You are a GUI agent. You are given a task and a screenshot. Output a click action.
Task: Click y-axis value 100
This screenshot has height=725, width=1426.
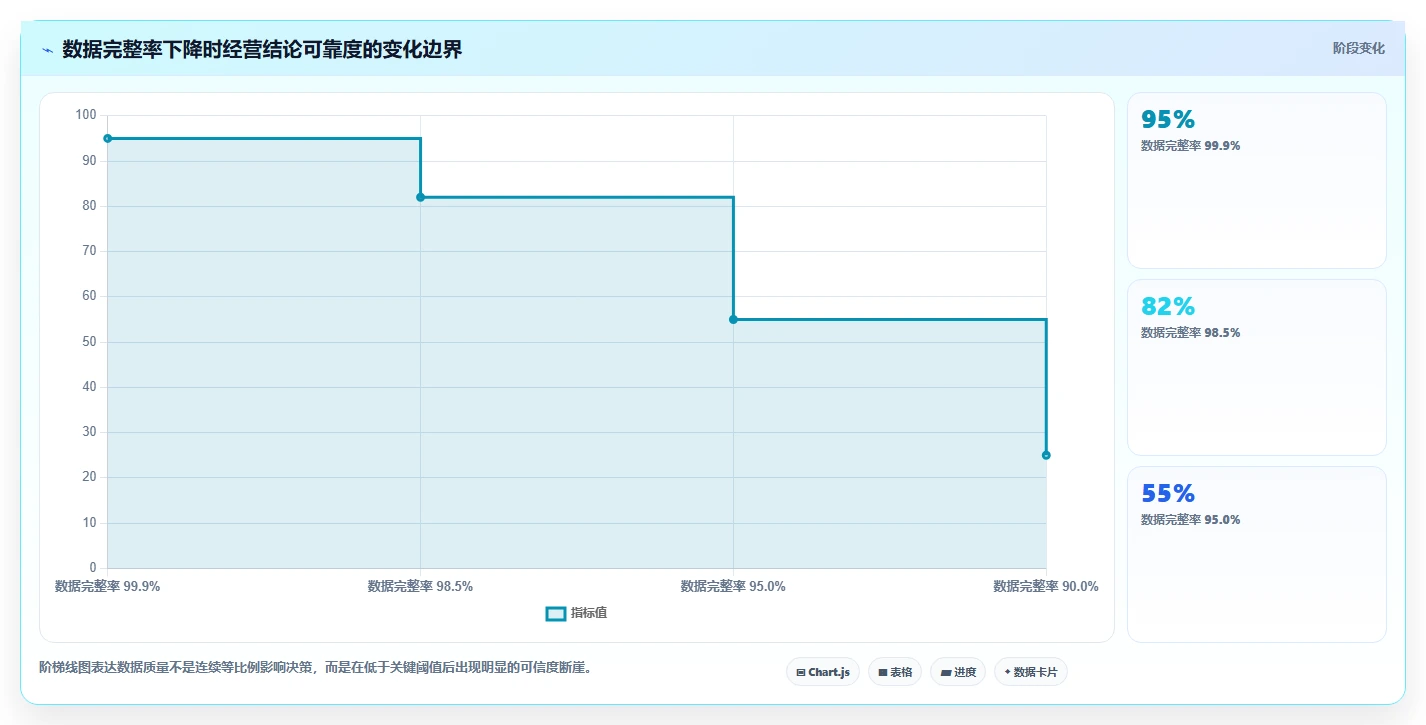(86, 115)
